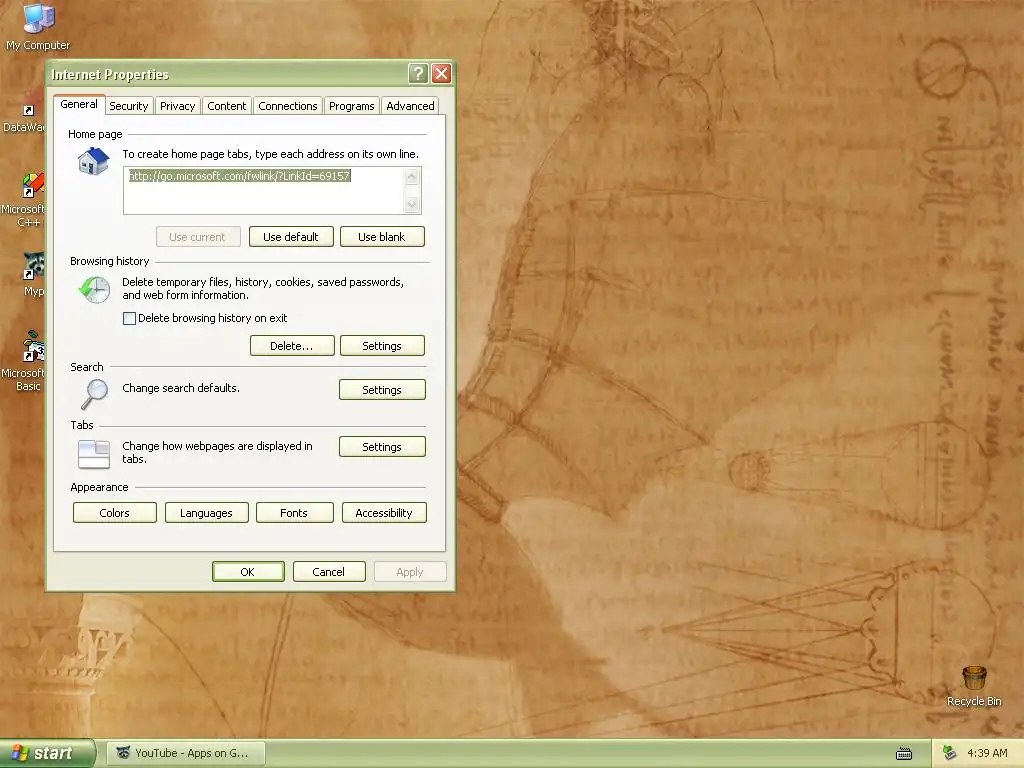Click the Apply button
The height and width of the screenshot is (768, 1024).
[410, 571]
